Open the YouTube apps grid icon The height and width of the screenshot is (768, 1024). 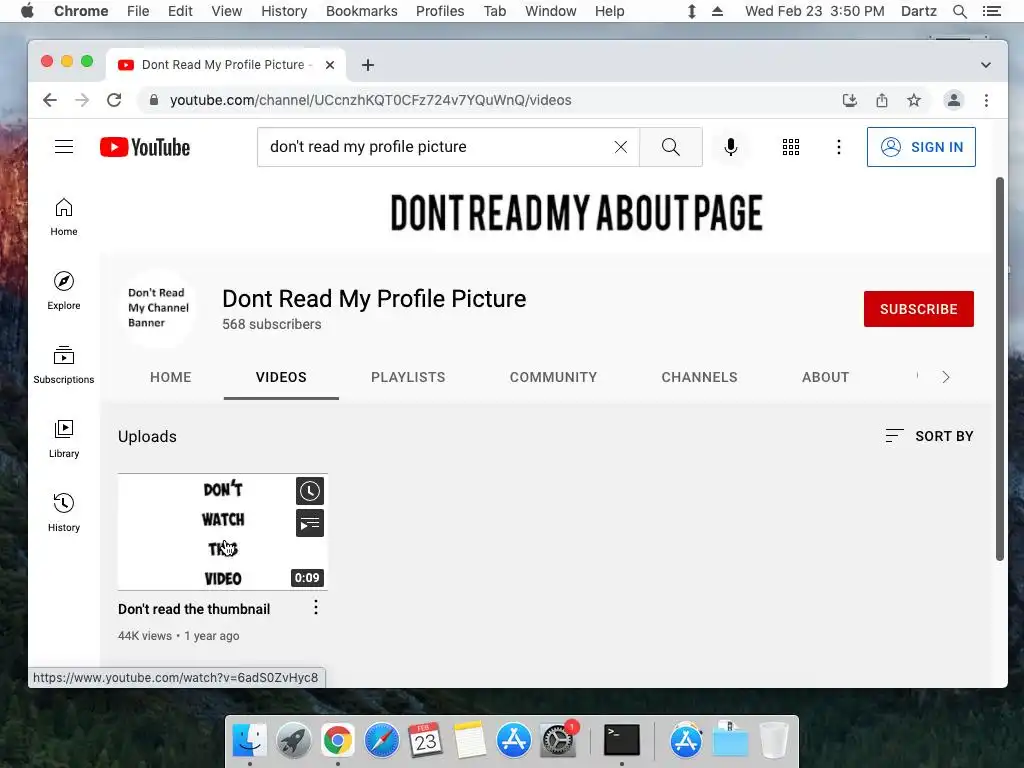pos(791,147)
